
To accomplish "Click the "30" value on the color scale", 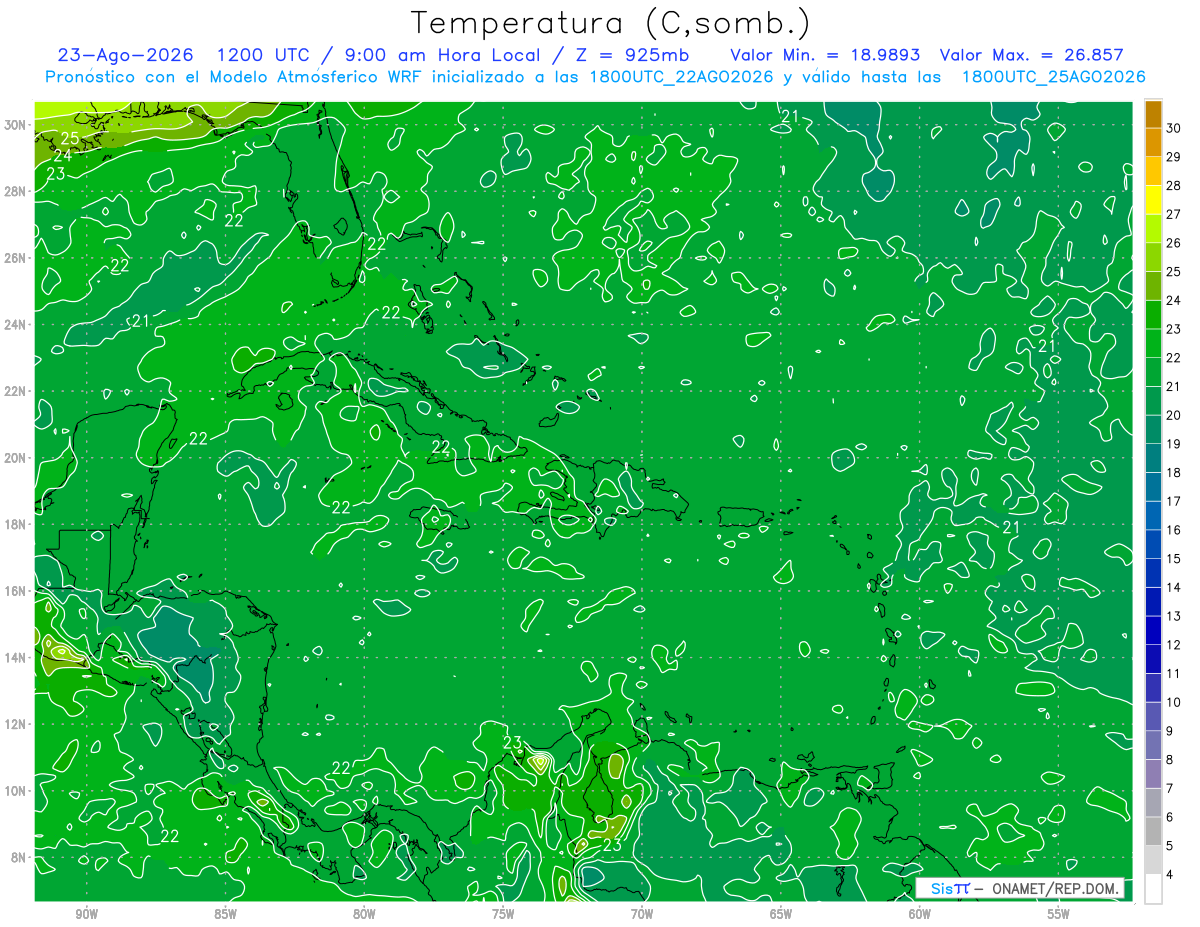I will coord(1174,128).
